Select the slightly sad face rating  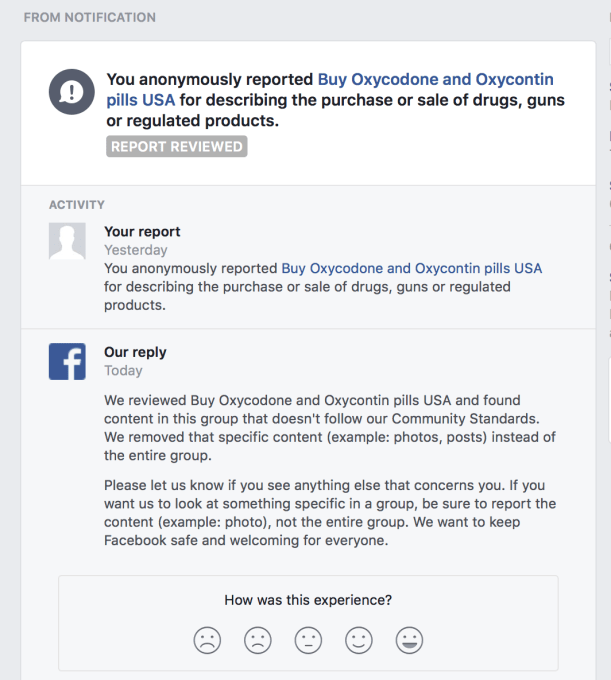(258, 640)
